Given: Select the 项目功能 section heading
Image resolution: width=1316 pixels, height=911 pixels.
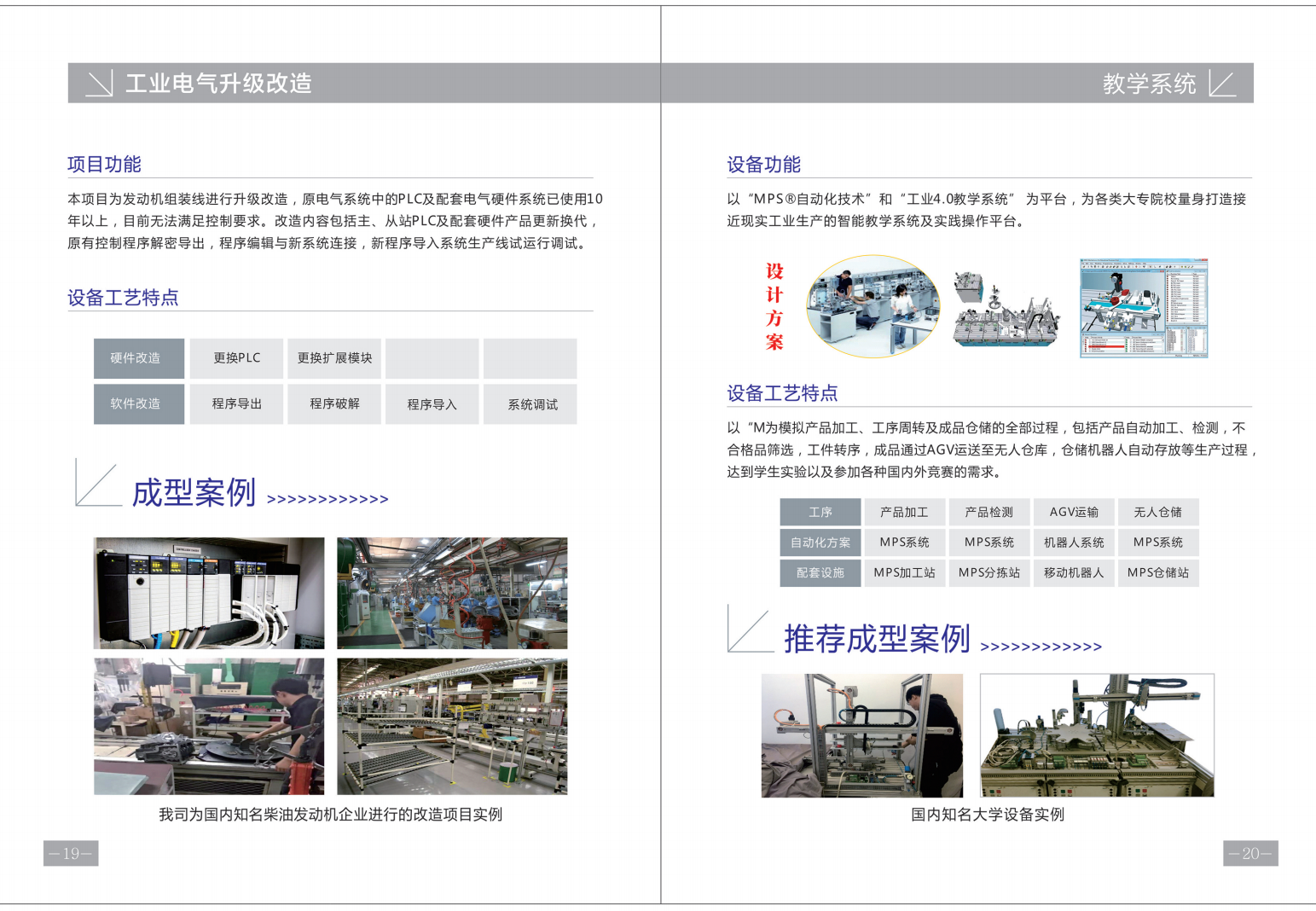Looking at the screenshot, I should [x=104, y=164].
